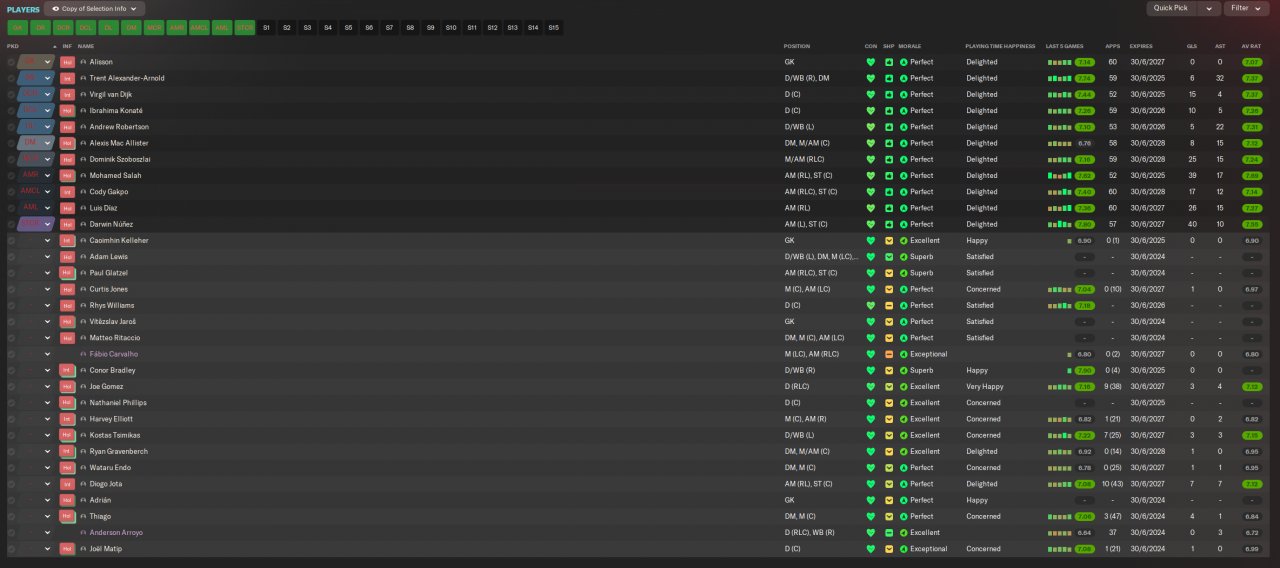Select the STCR position tab
The image size is (1280, 568).
245,28
